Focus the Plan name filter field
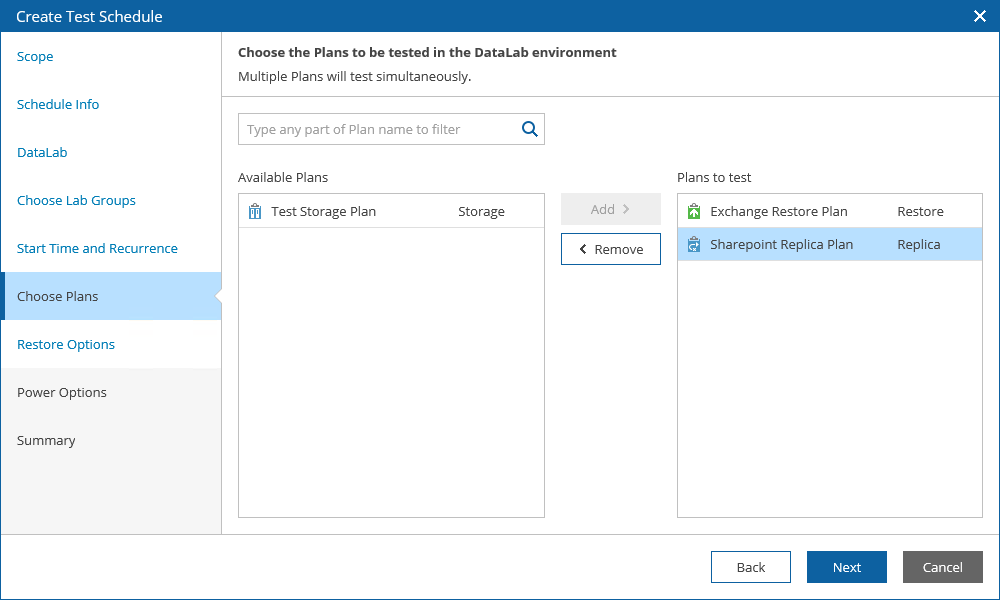 click(378, 129)
